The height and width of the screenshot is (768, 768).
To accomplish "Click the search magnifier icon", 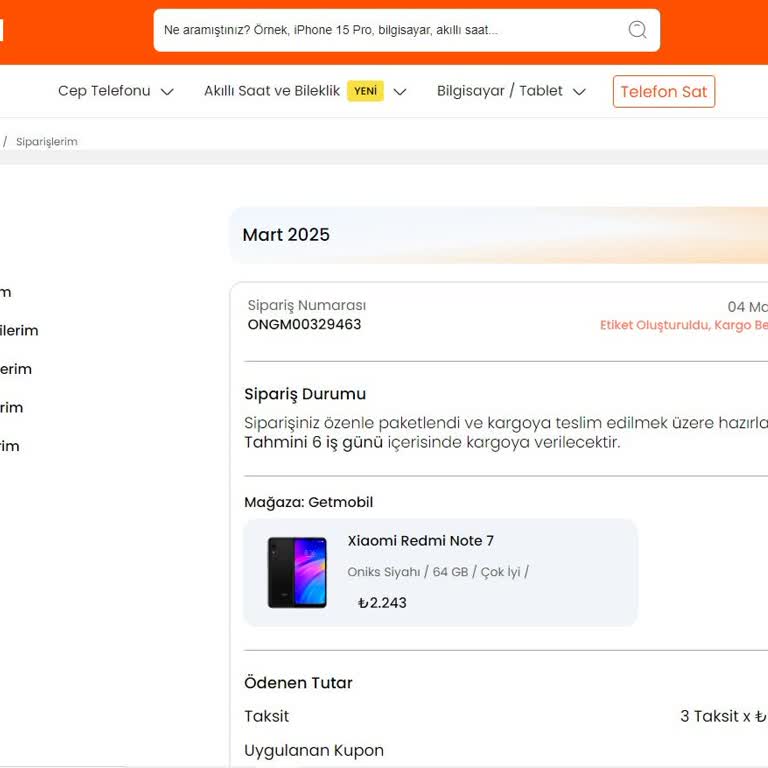I will coord(637,29).
